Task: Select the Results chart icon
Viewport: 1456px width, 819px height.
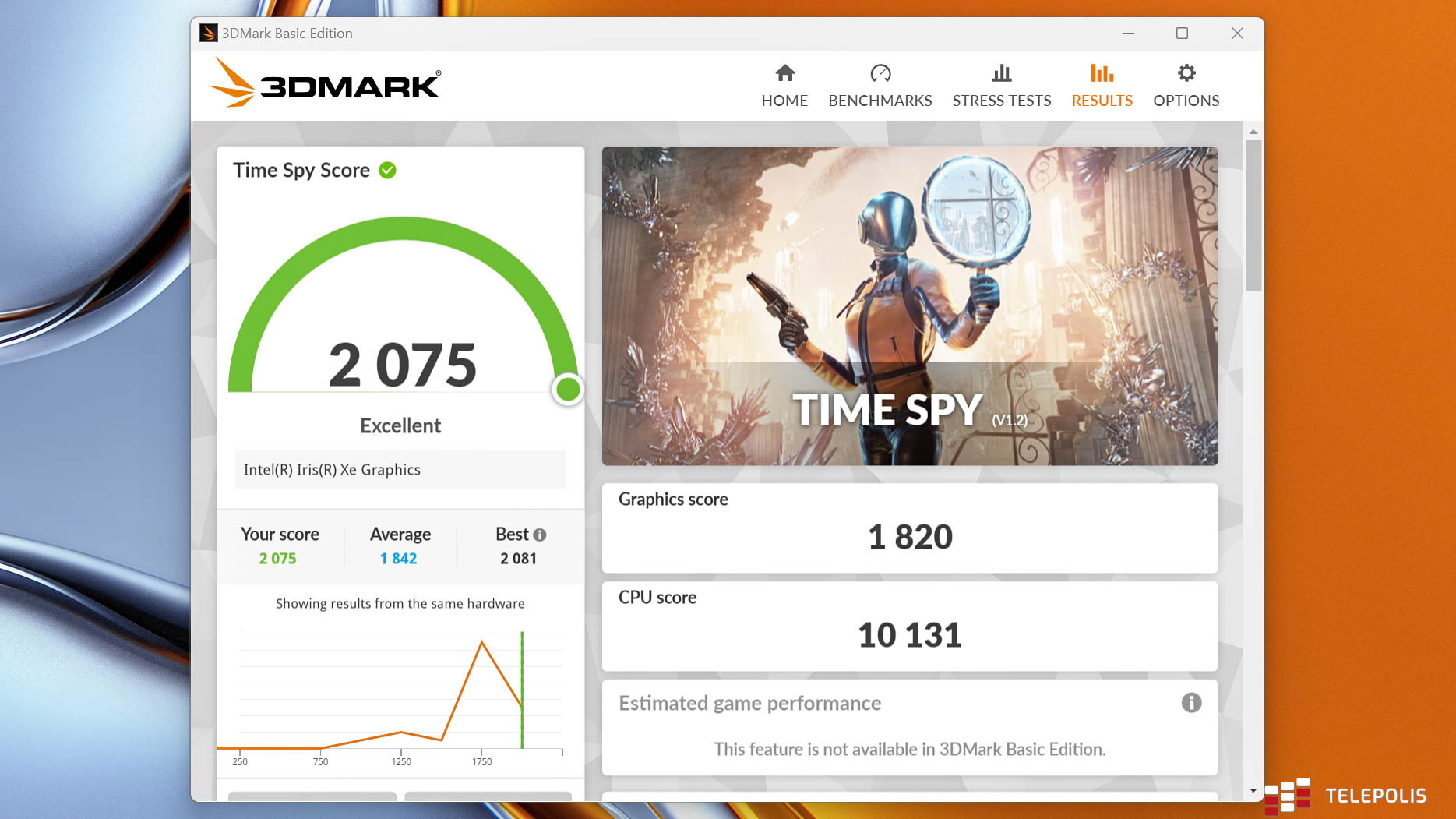Action: click(1102, 73)
